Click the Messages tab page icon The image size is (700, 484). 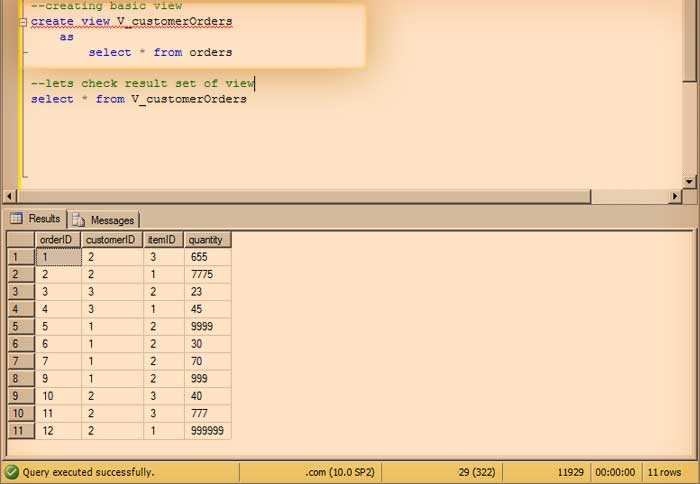point(78,220)
